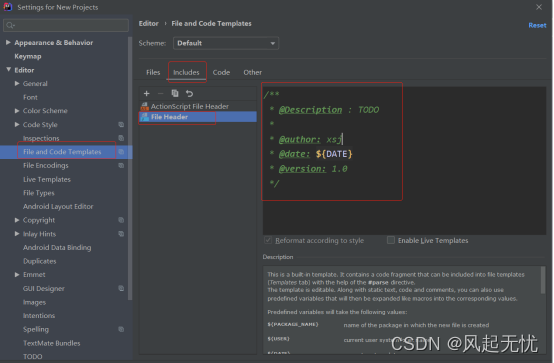Collapse the Editor section
Image resolution: width=554 pixels, height=363 pixels.
[8, 70]
